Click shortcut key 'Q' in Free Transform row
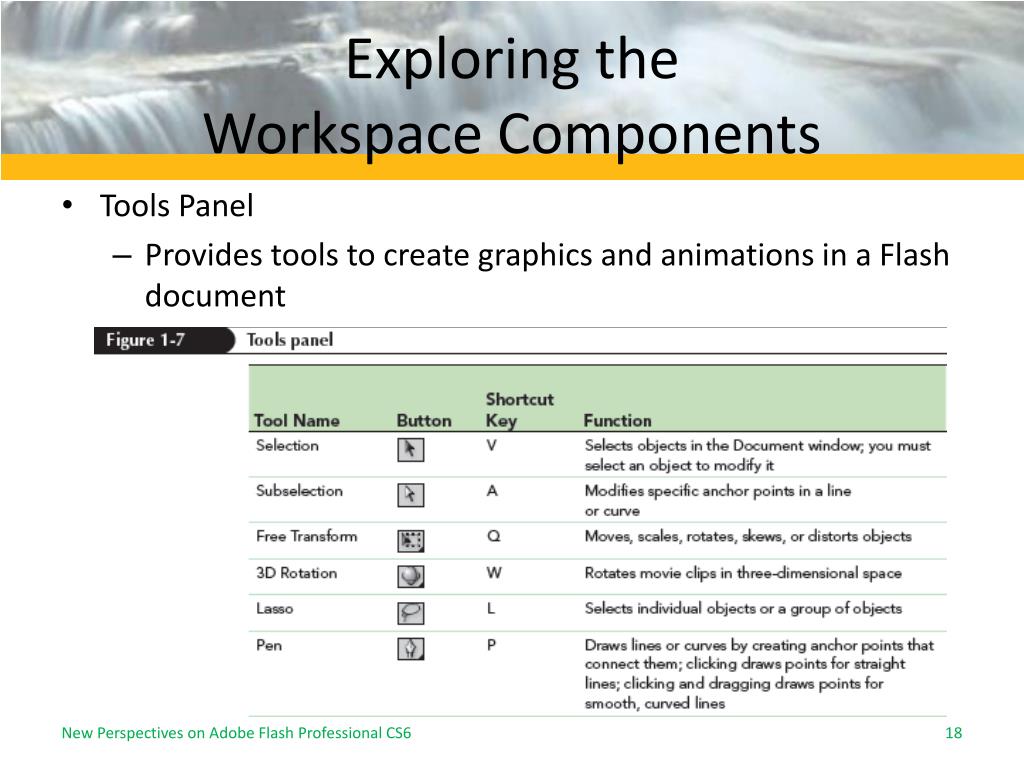 (x=493, y=536)
